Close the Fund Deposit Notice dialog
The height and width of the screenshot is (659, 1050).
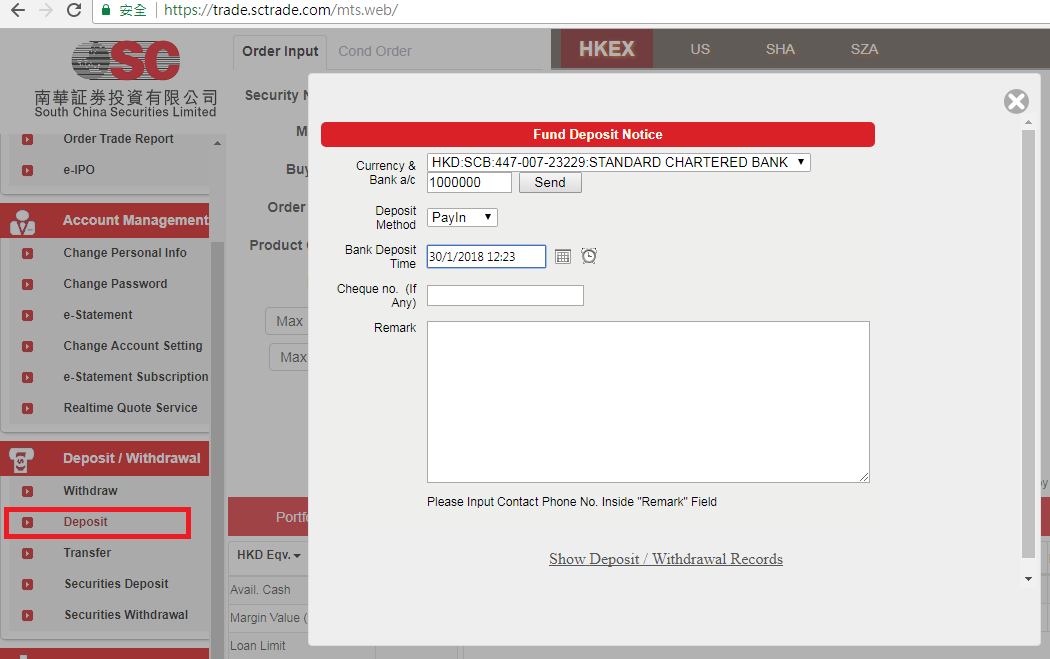[1016, 101]
